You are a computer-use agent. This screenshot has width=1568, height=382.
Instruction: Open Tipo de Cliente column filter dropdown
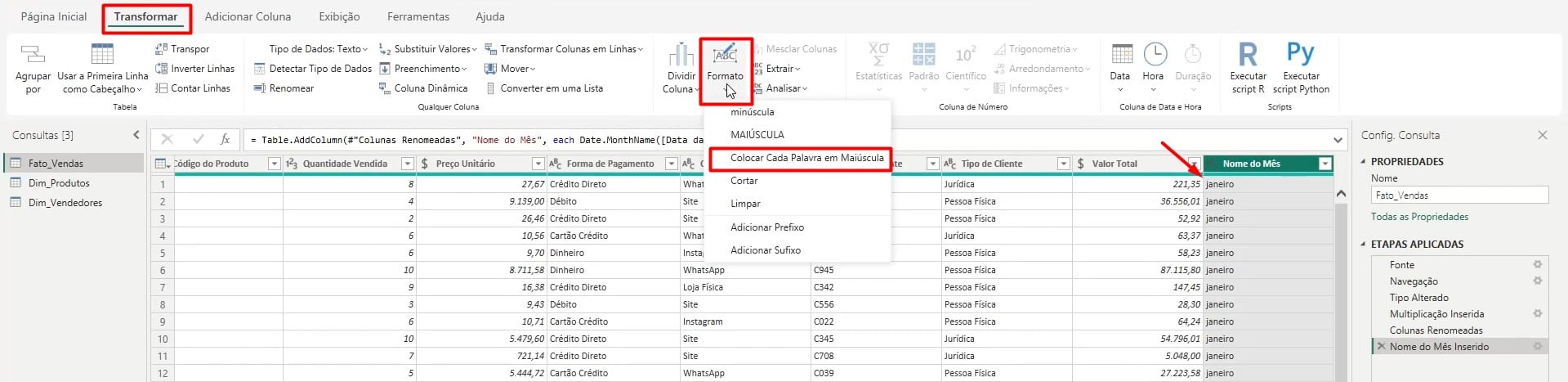(x=1063, y=164)
